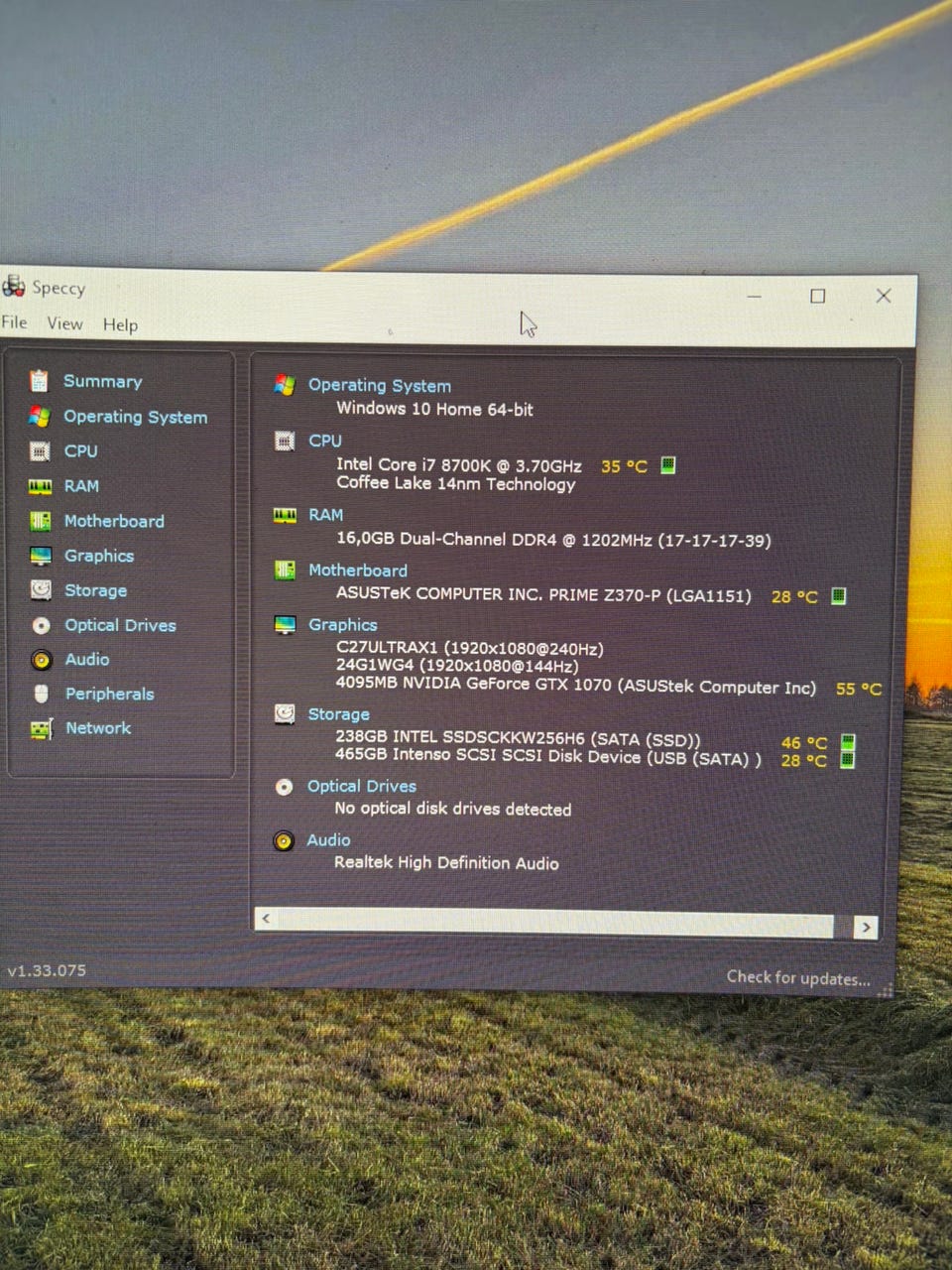Select Summary in the sidebar
952x1270 pixels.
pyautogui.click(x=103, y=381)
